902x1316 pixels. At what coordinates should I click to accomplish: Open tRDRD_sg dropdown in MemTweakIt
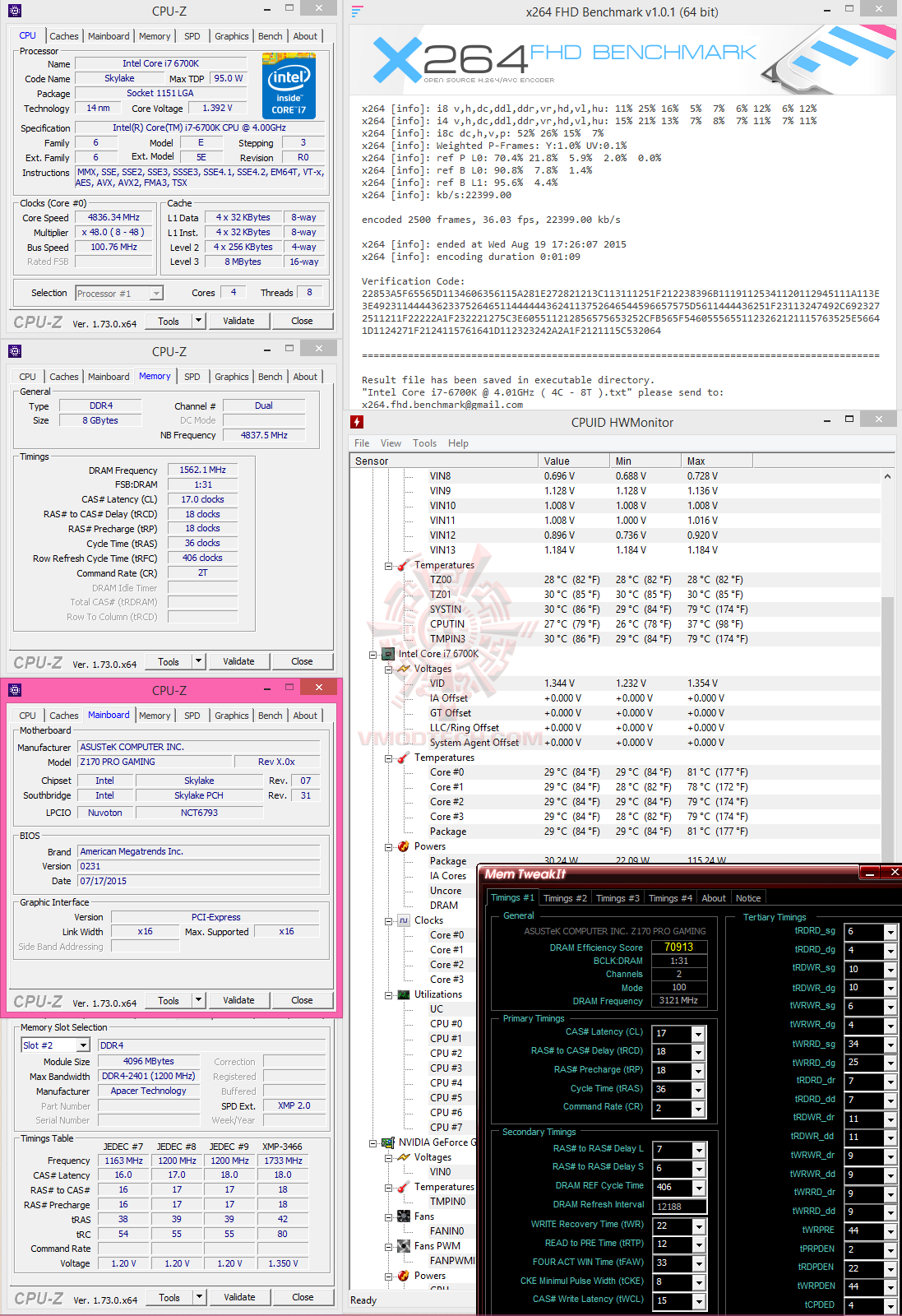coord(890,932)
